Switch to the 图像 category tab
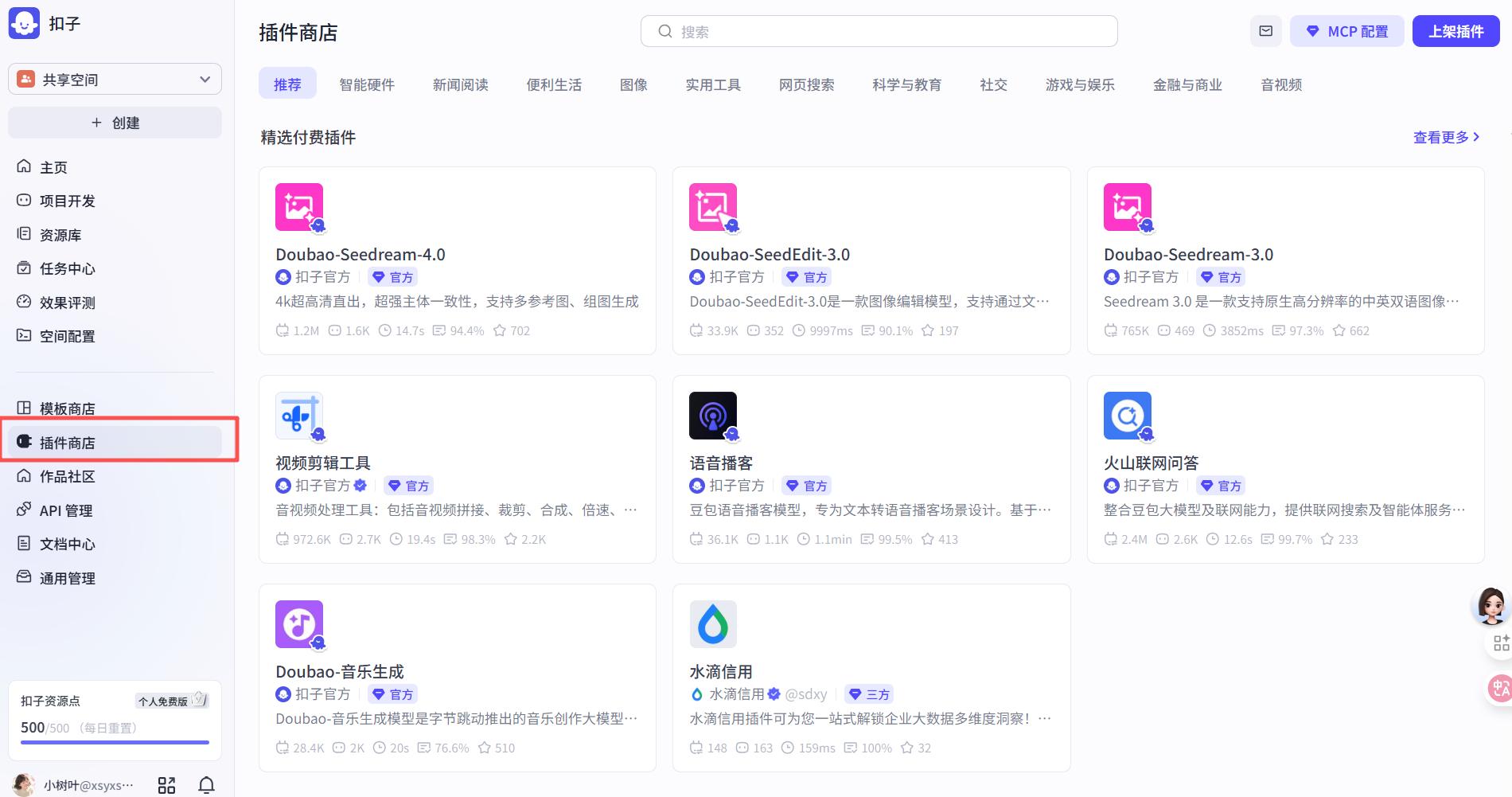This screenshot has width=1512, height=797. 634,84
